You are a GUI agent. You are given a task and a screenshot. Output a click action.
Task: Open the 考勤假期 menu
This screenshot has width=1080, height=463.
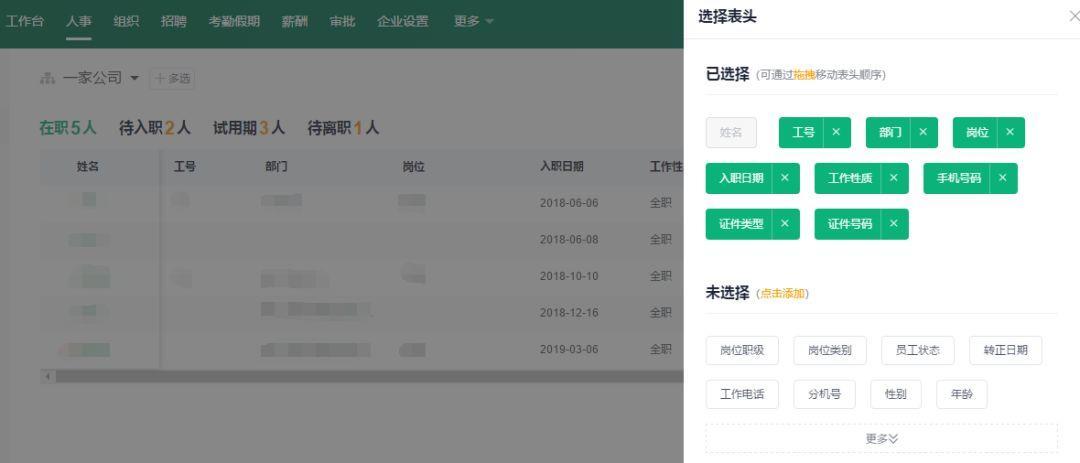[234, 23]
